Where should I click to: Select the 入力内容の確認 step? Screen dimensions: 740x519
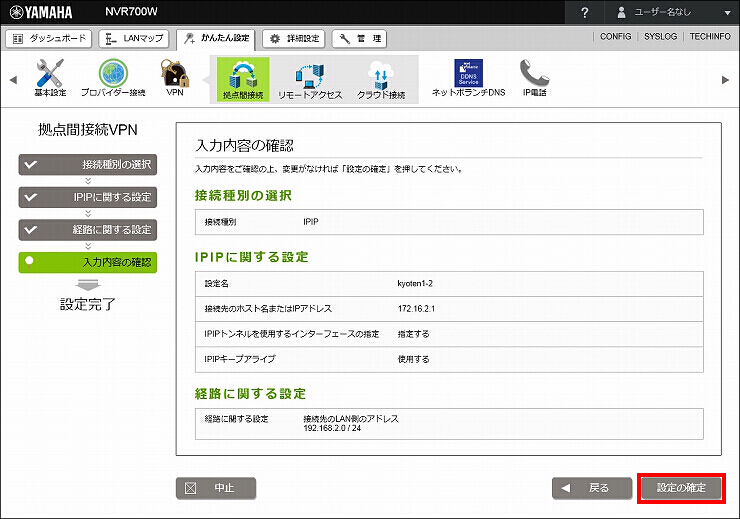(x=88, y=262)
